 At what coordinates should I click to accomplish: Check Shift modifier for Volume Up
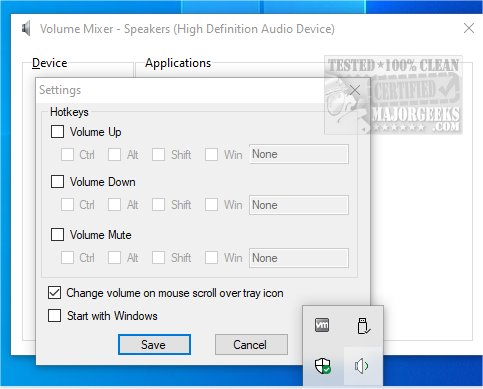158,155
